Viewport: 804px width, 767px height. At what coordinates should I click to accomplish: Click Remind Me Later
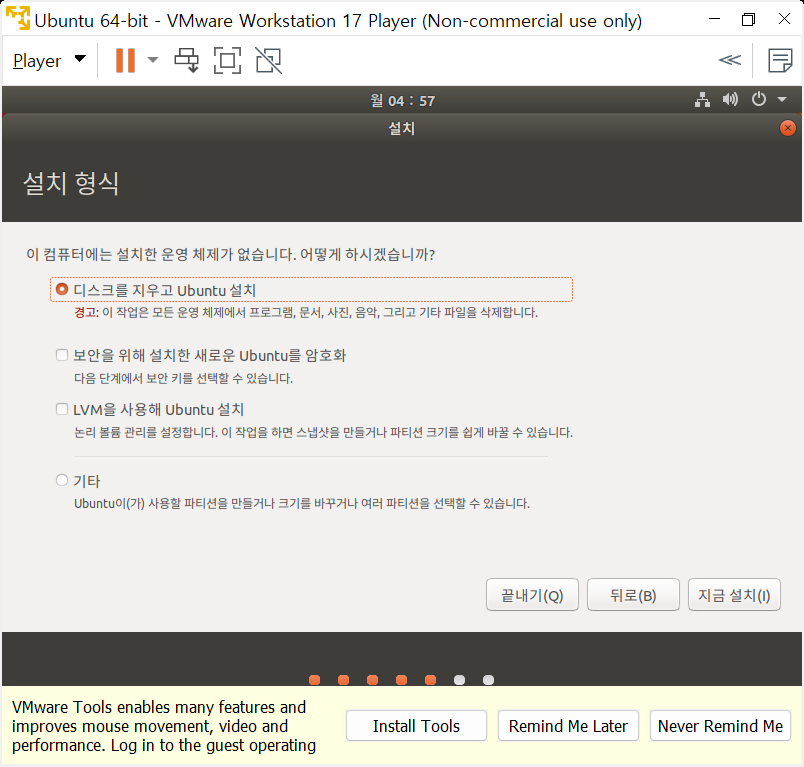pos(568,725)
